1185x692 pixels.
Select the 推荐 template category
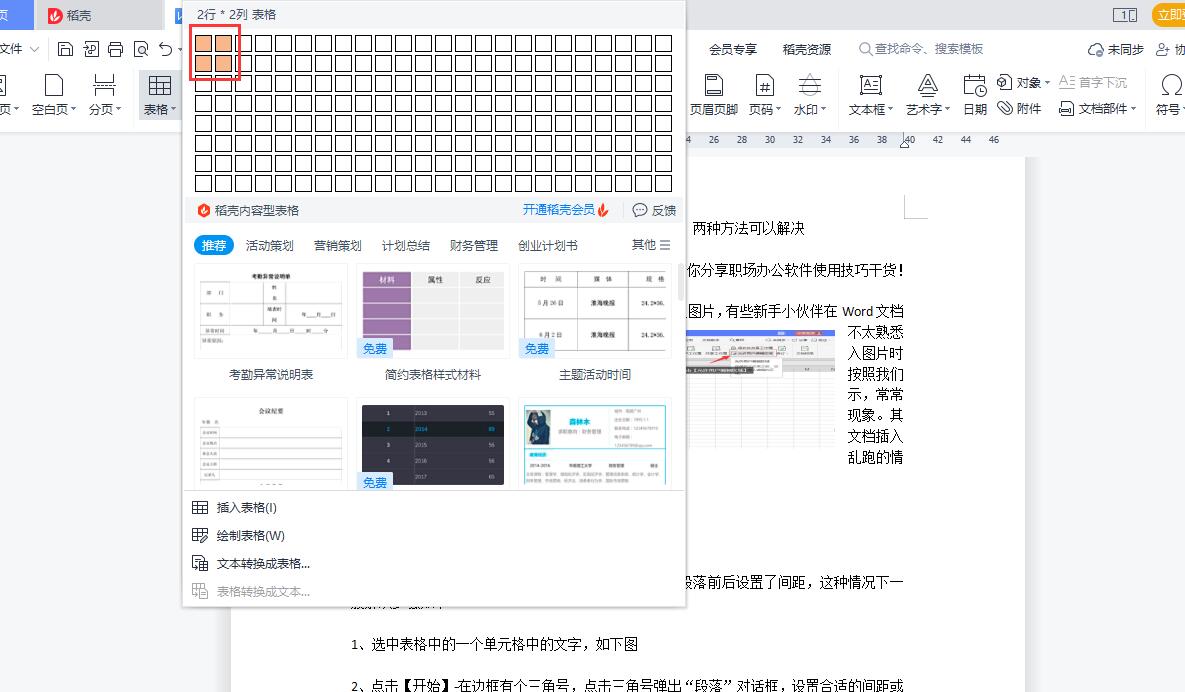point(214,246)
